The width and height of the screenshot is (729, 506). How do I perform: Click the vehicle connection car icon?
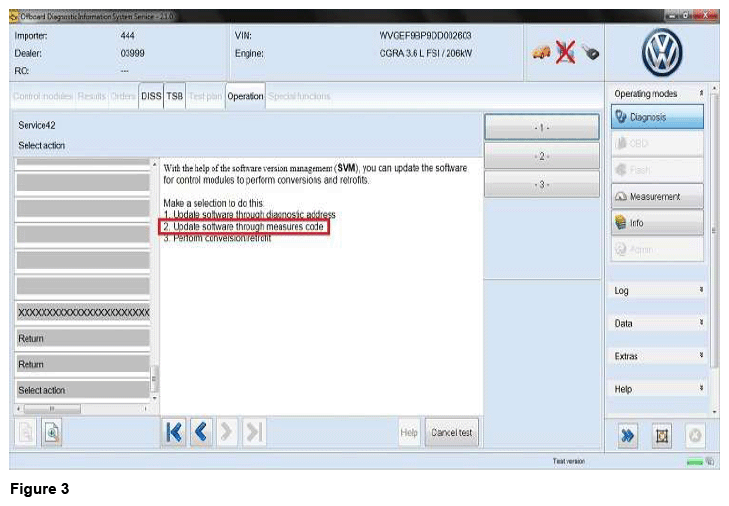[x=541, y=52]
